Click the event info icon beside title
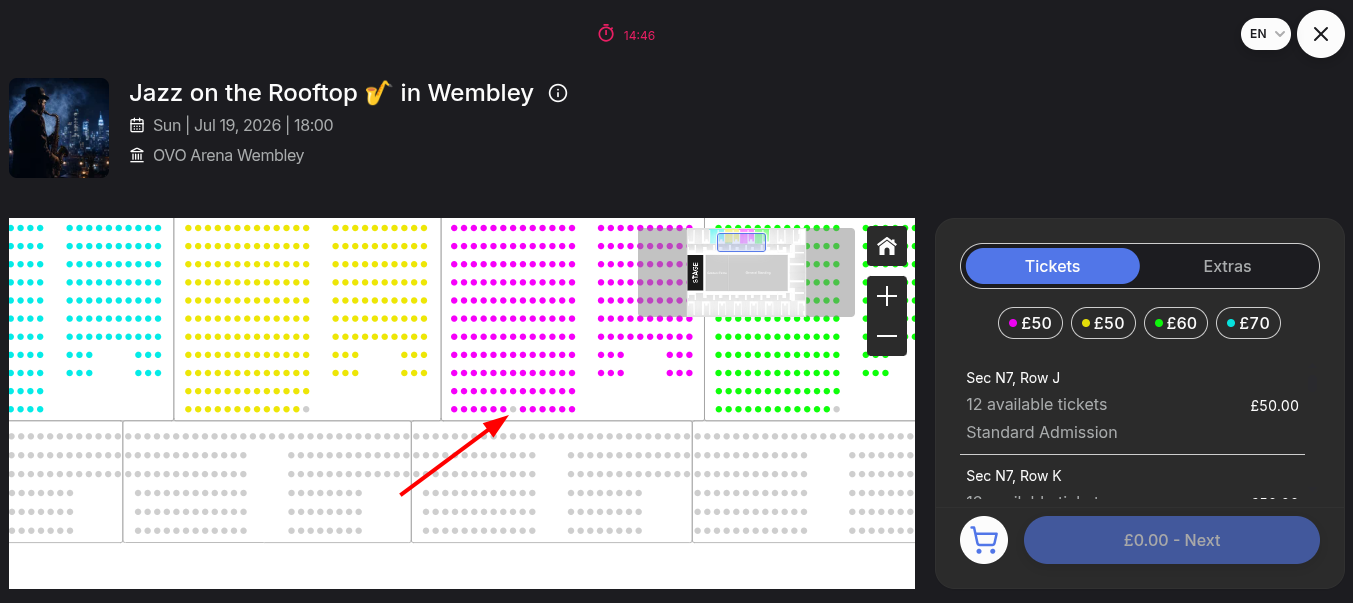The width and height of the screenshot is (1353, 603). click(559, 93)
